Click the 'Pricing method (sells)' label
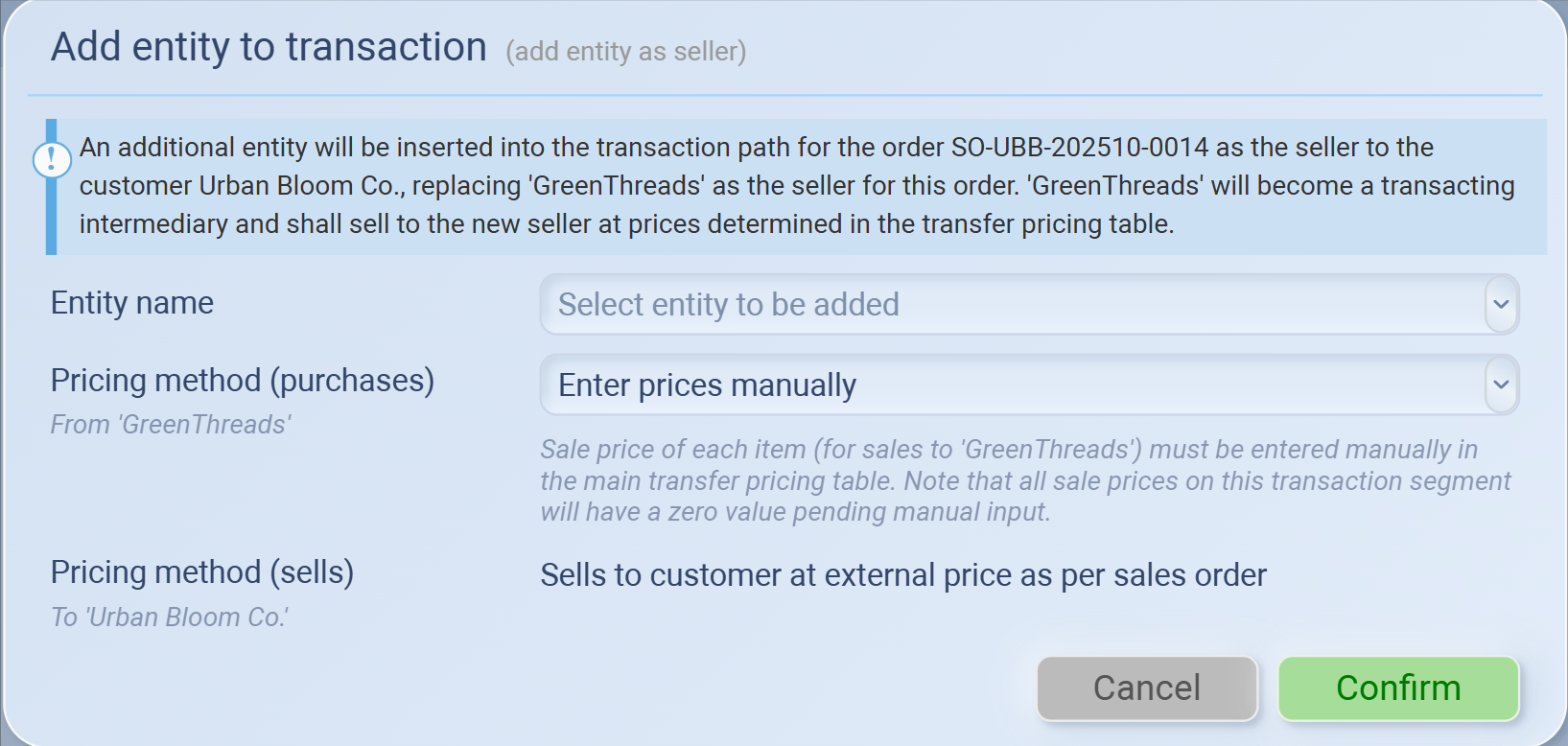Viewport: 1568px width, 746px height. (x=202, y=572)
